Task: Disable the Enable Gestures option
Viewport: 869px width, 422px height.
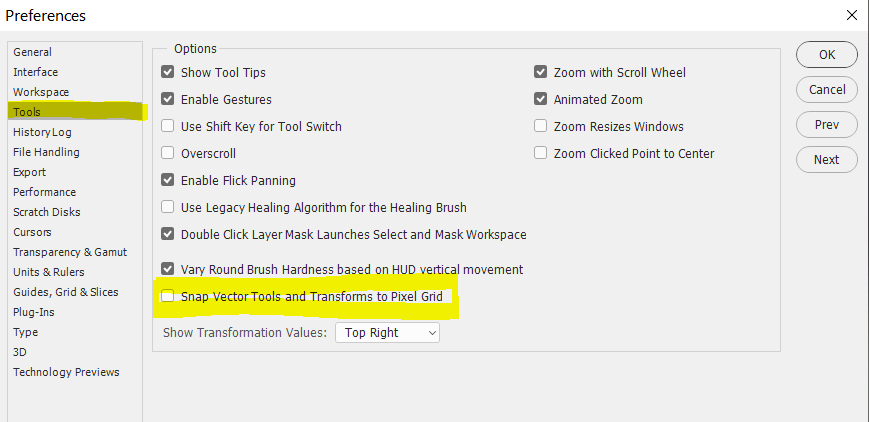Action: (x=168, y=100)
